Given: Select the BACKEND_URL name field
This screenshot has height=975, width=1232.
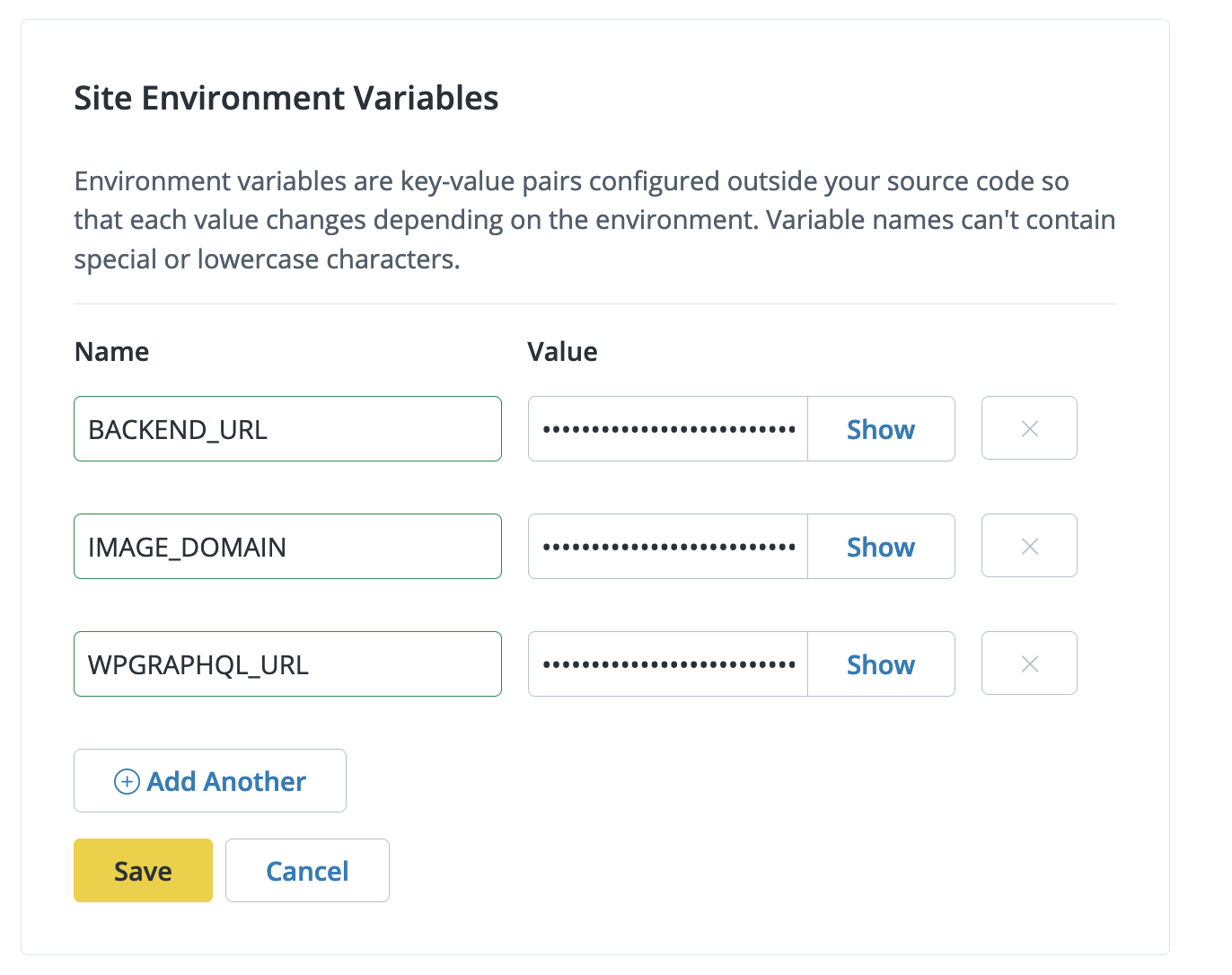Looking at the screenshot, I should tap(287, 428).
